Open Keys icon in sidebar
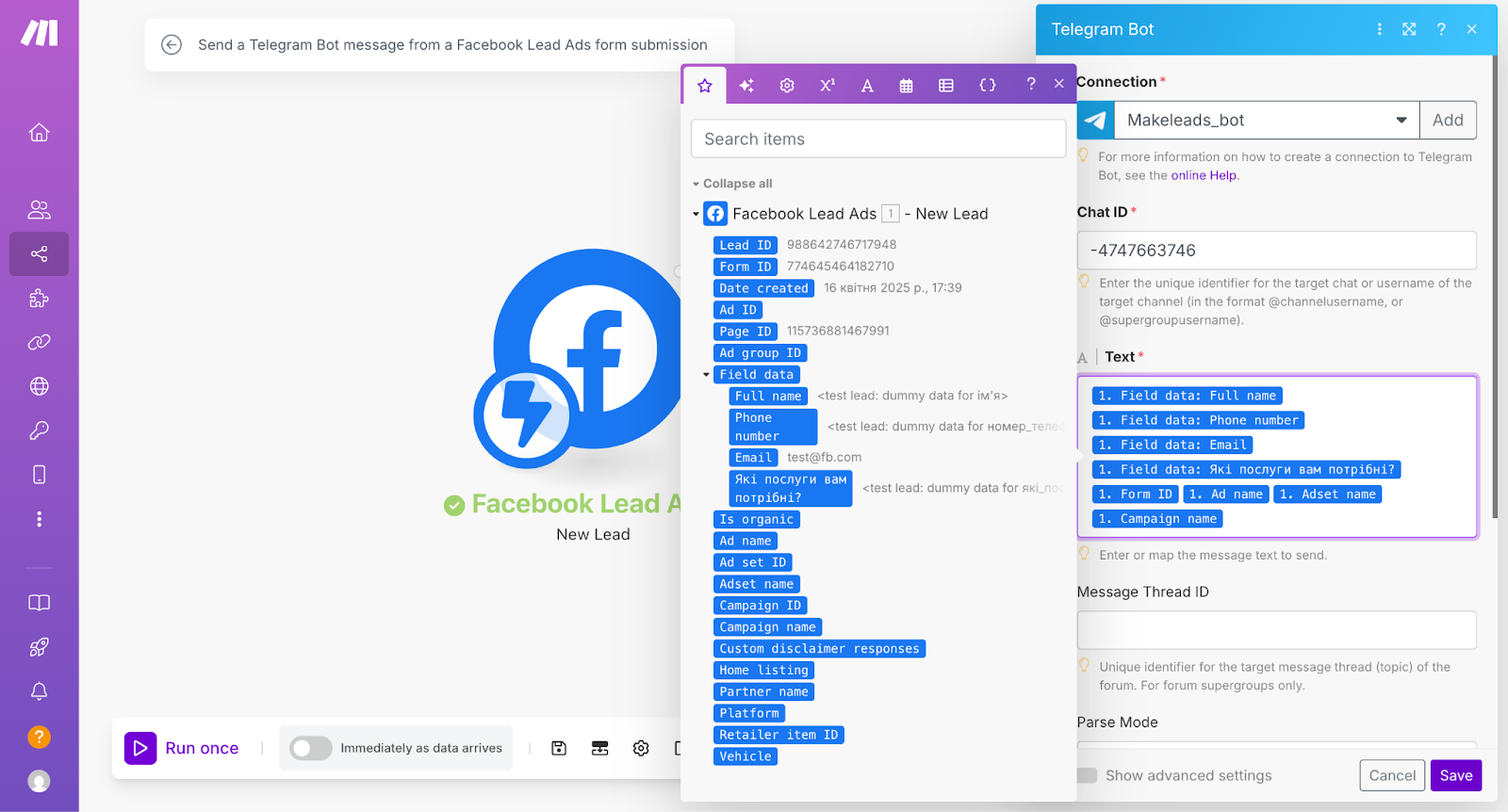This screenshot has height=812, width=1508. [x=39, y=430]
